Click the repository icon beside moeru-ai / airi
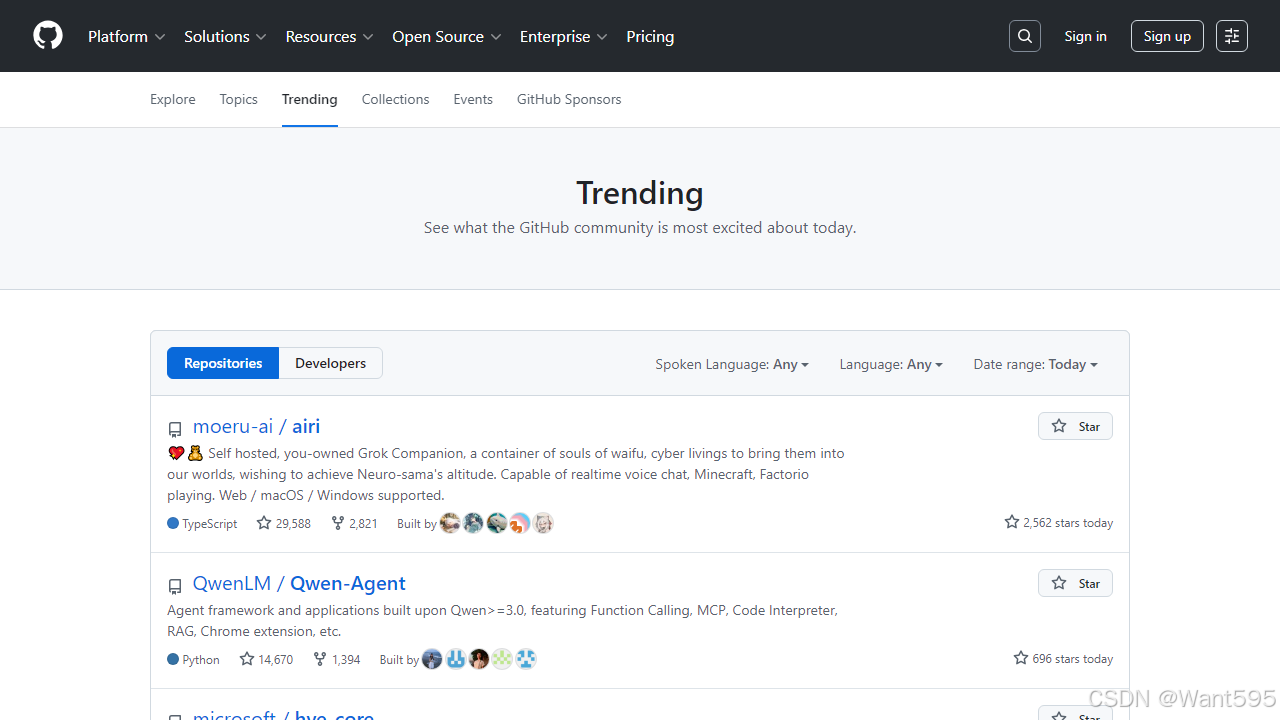The height and width of the screenshot is (720, 1280). 175,429
